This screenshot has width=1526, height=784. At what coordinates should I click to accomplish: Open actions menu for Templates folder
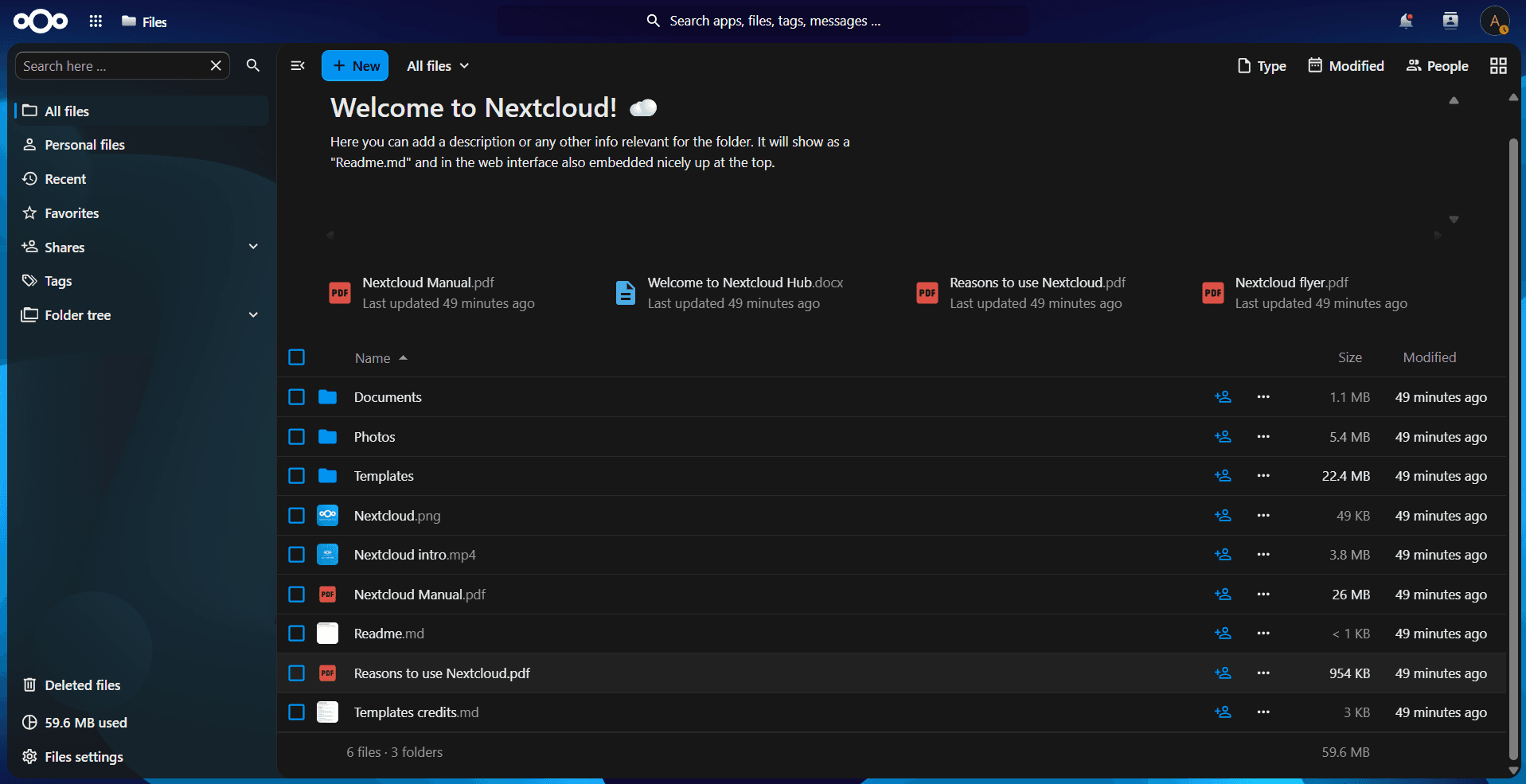click(1263, 476)
